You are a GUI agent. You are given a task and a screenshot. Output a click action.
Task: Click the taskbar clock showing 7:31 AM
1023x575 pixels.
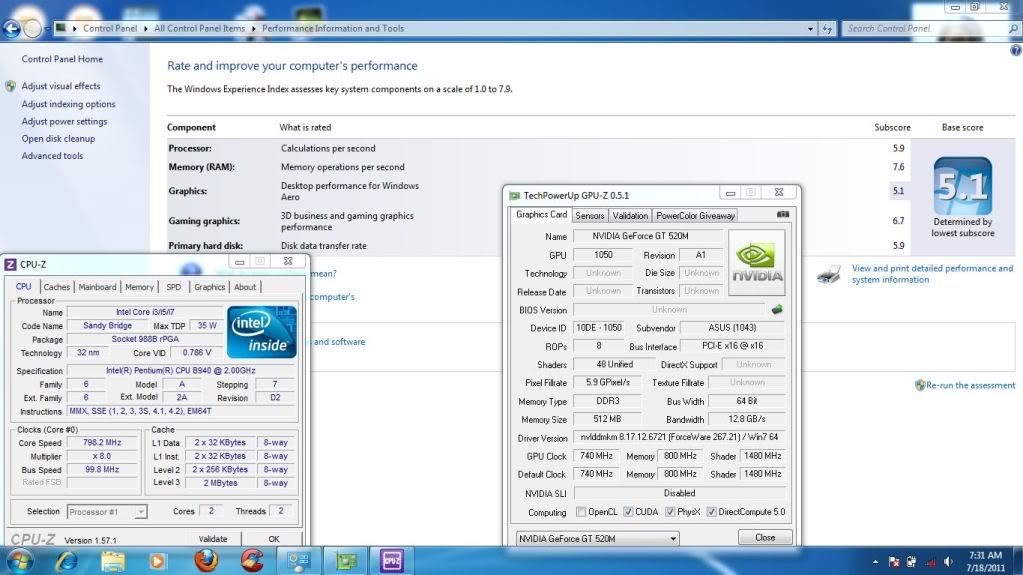[985, 561]
